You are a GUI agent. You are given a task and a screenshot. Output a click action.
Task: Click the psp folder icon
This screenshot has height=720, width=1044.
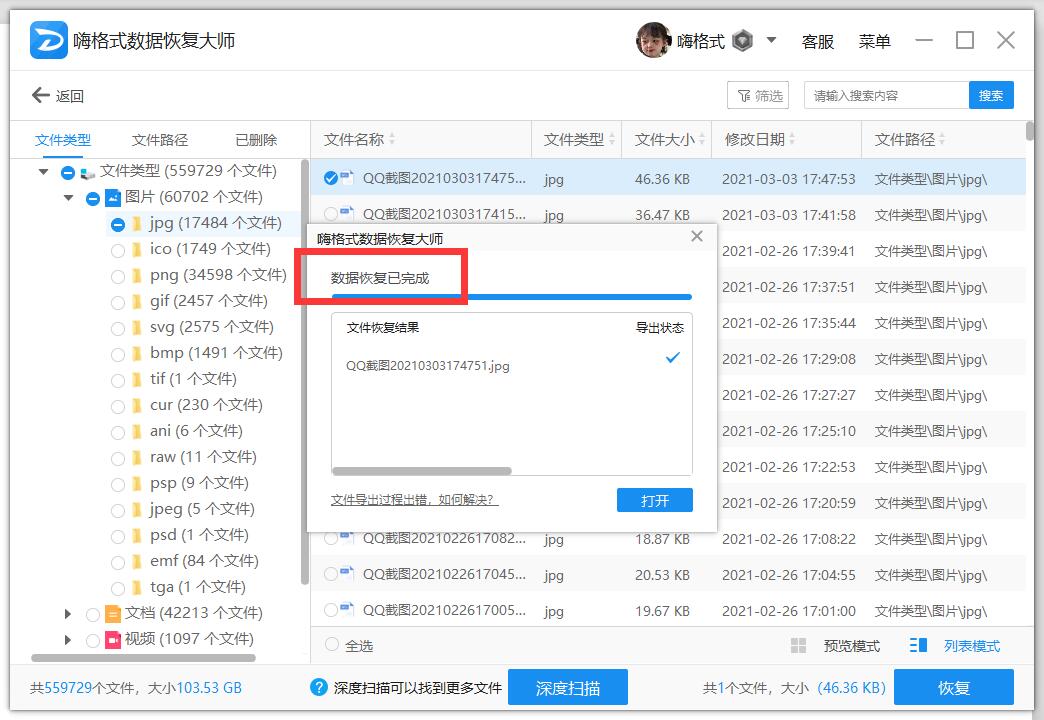136,484
